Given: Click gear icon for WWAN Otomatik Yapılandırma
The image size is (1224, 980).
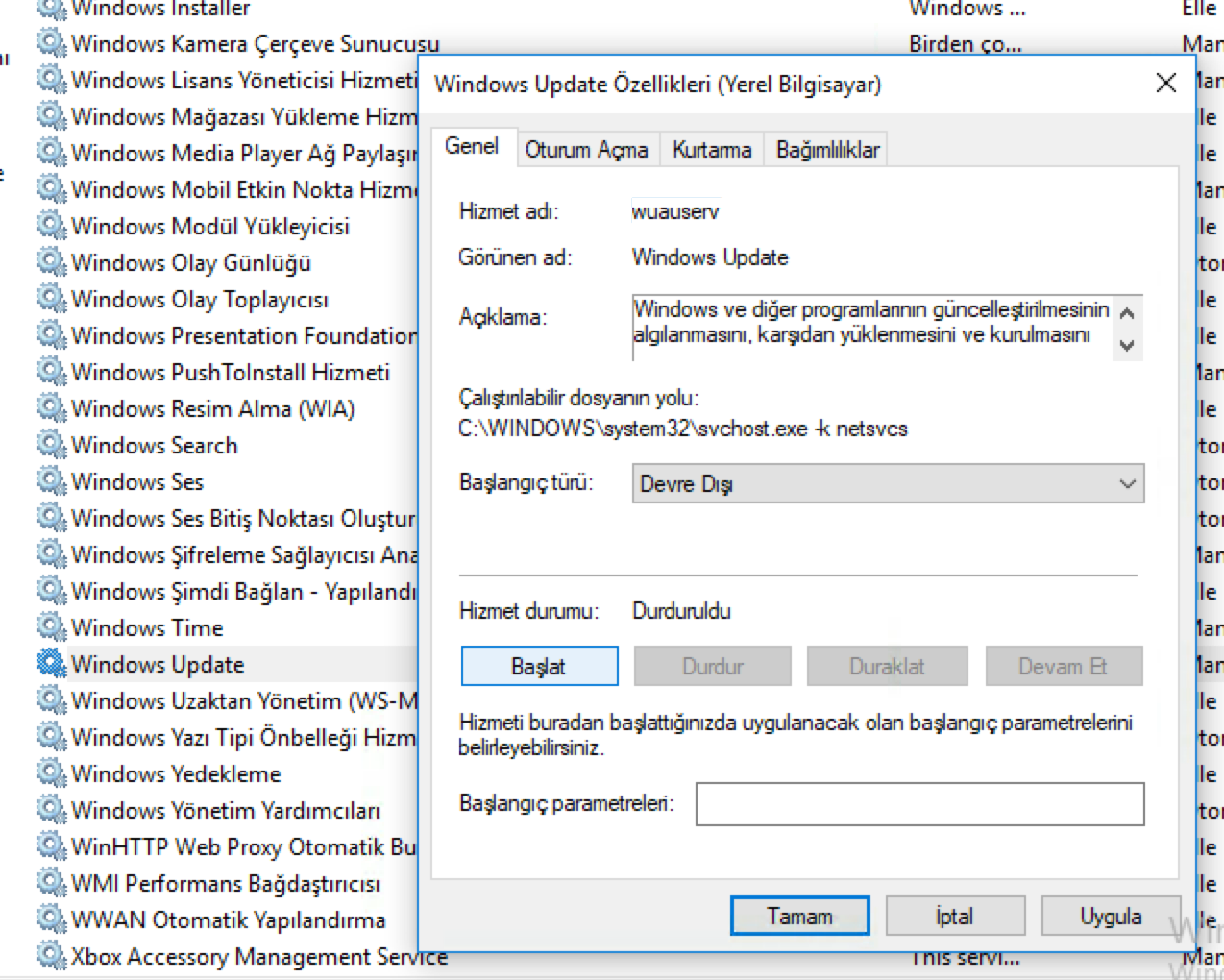Looking at the screenshot, I should coord(51,919).
